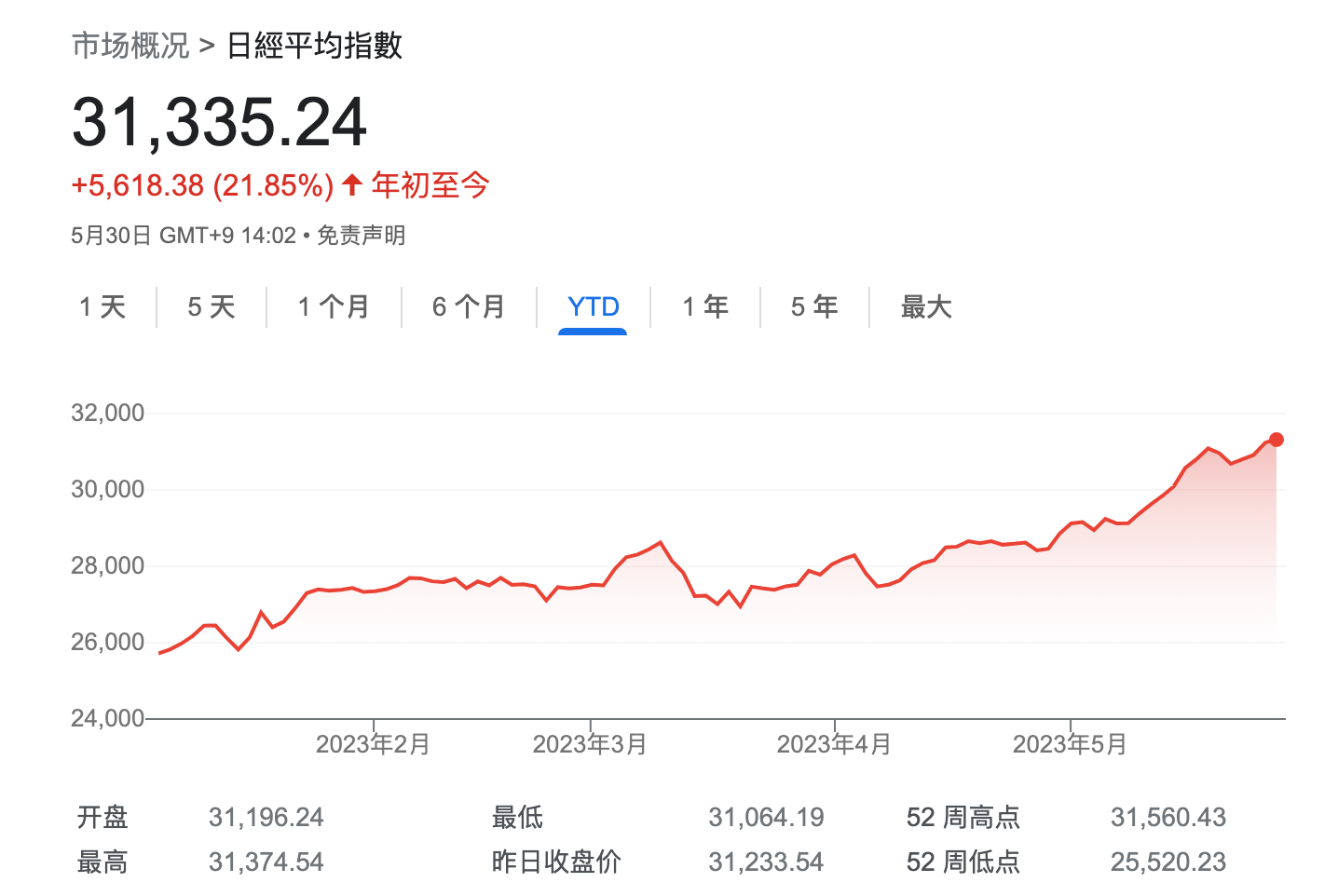Click the 5月30日 GMT+9 14:02 timestamp
1338x896 pixels.
pyautogui.click(x=184, y=236)
